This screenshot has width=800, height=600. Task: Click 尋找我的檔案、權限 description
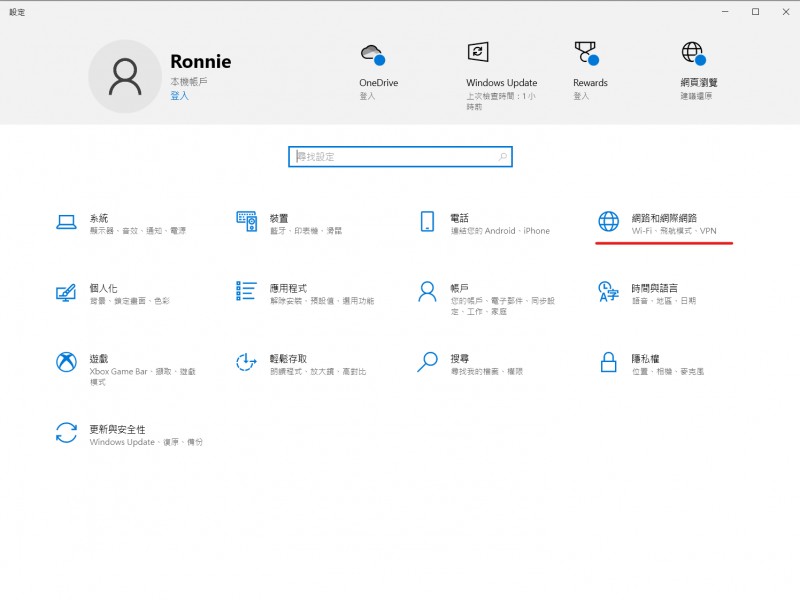[x=487, y=371]
